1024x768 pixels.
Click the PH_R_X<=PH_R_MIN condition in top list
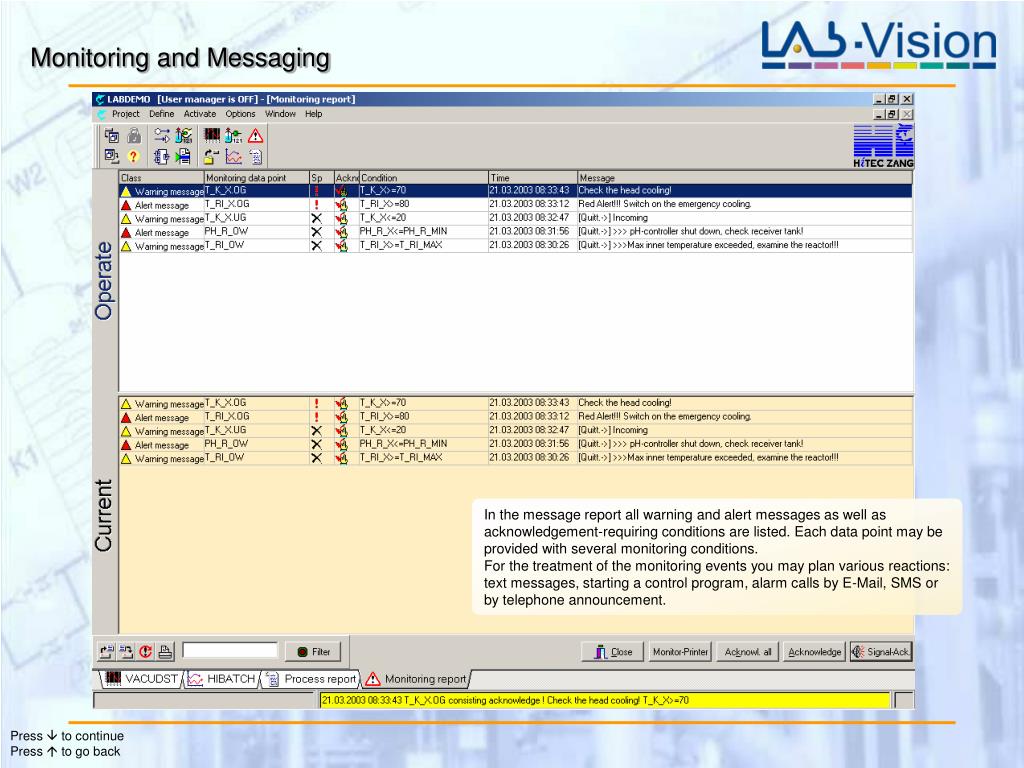403,232
